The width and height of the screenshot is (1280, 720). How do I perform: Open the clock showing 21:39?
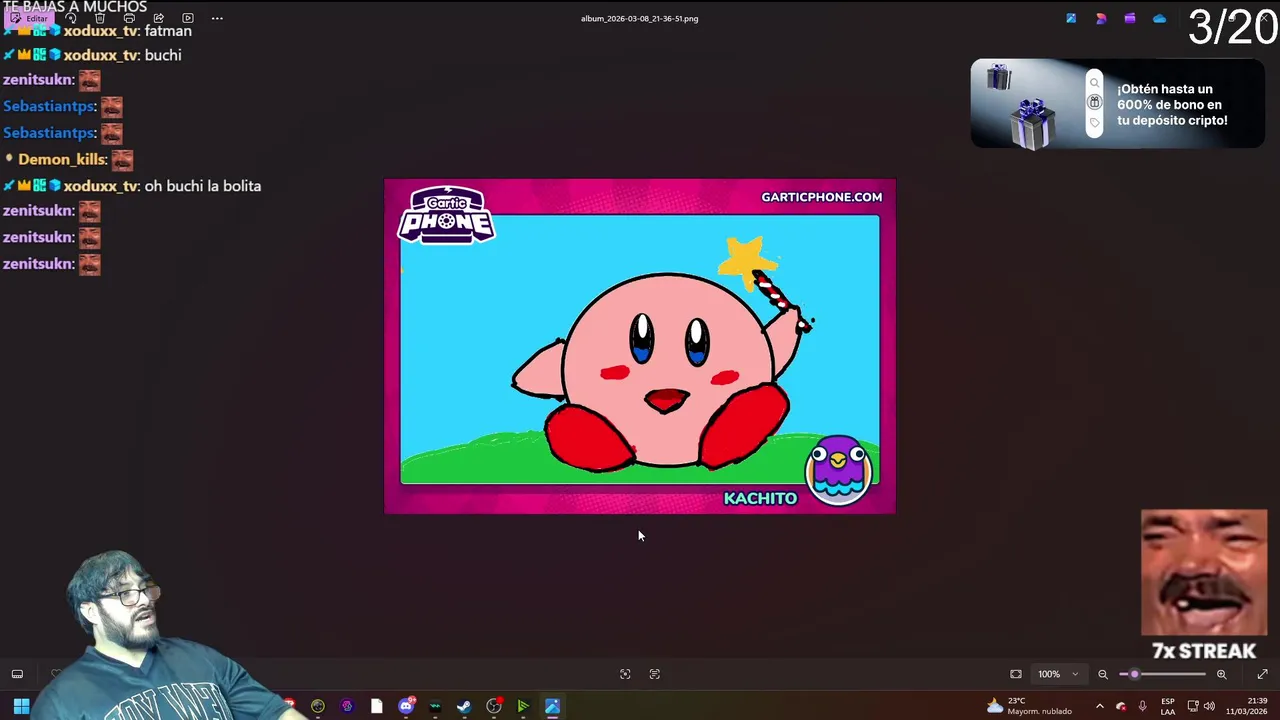[1246, 706]
